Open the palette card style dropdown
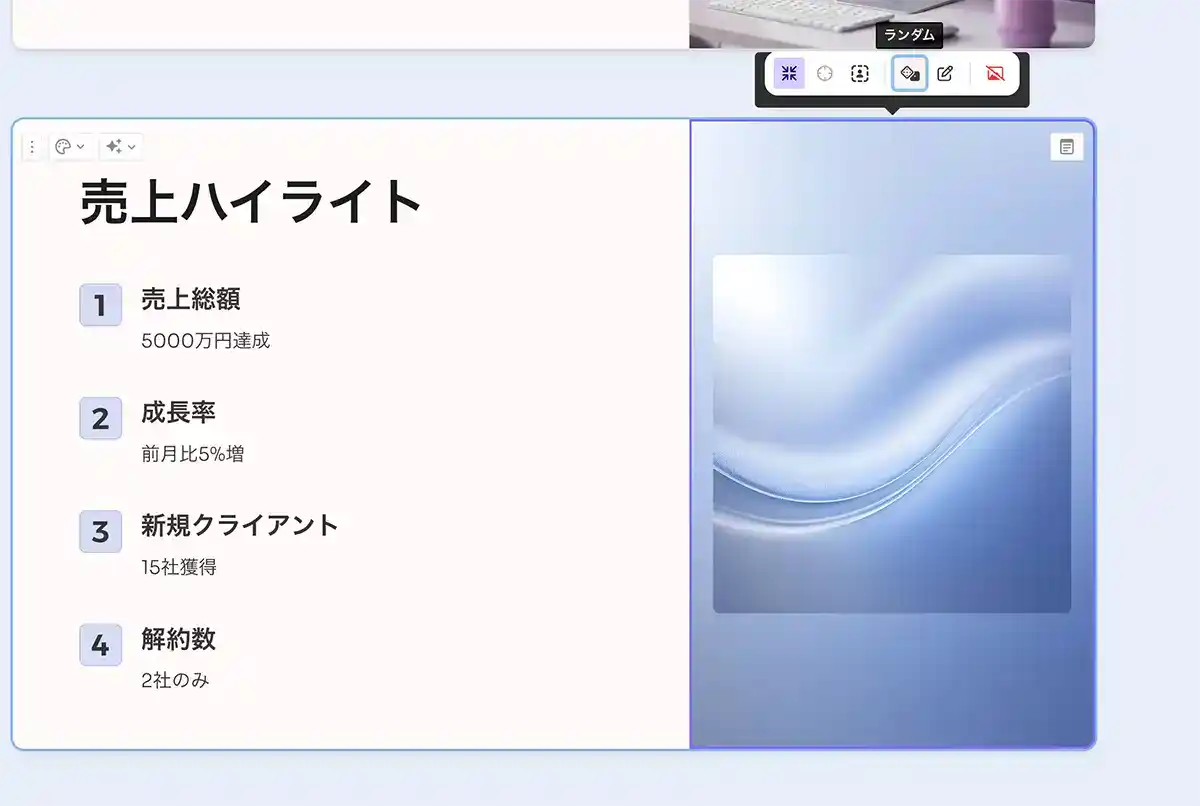 click(x=70, y=147)
